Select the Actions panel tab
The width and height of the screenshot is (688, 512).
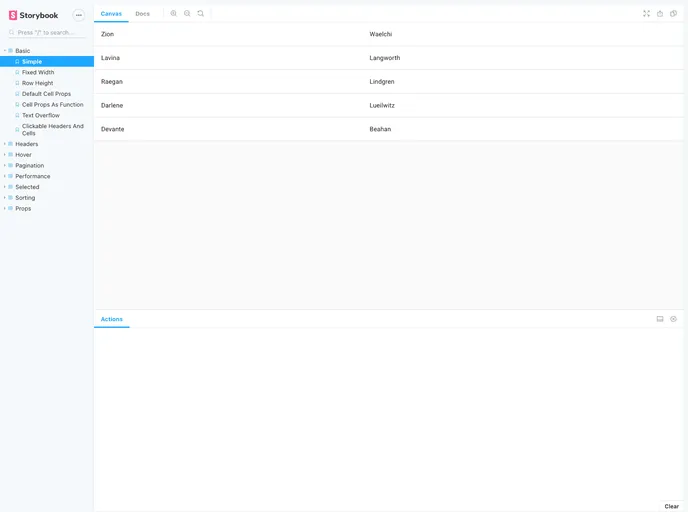(112, 319)
